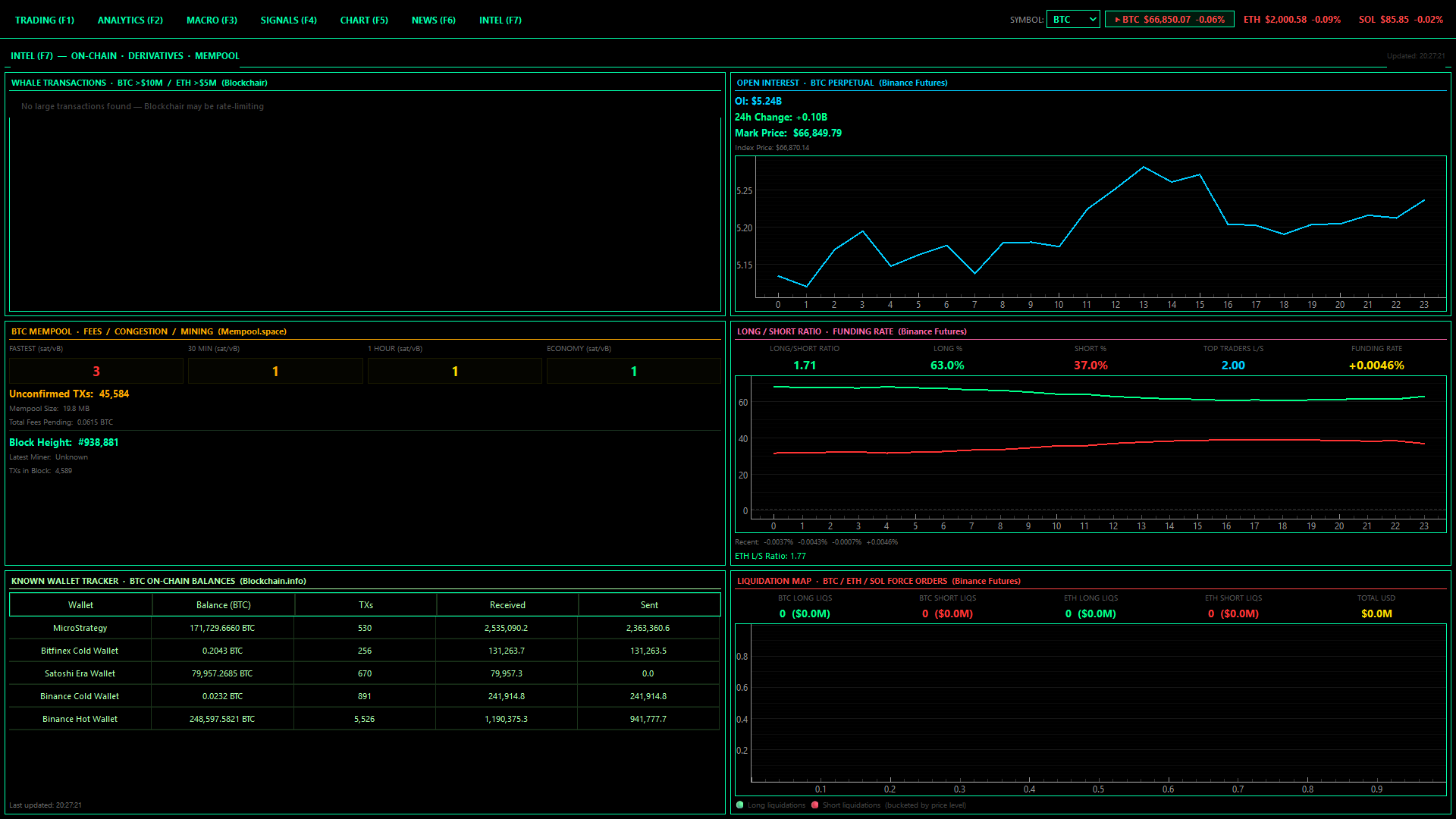Click the Received column header
This screenshot has width=1456, height=819.
[x=507, y=605]
